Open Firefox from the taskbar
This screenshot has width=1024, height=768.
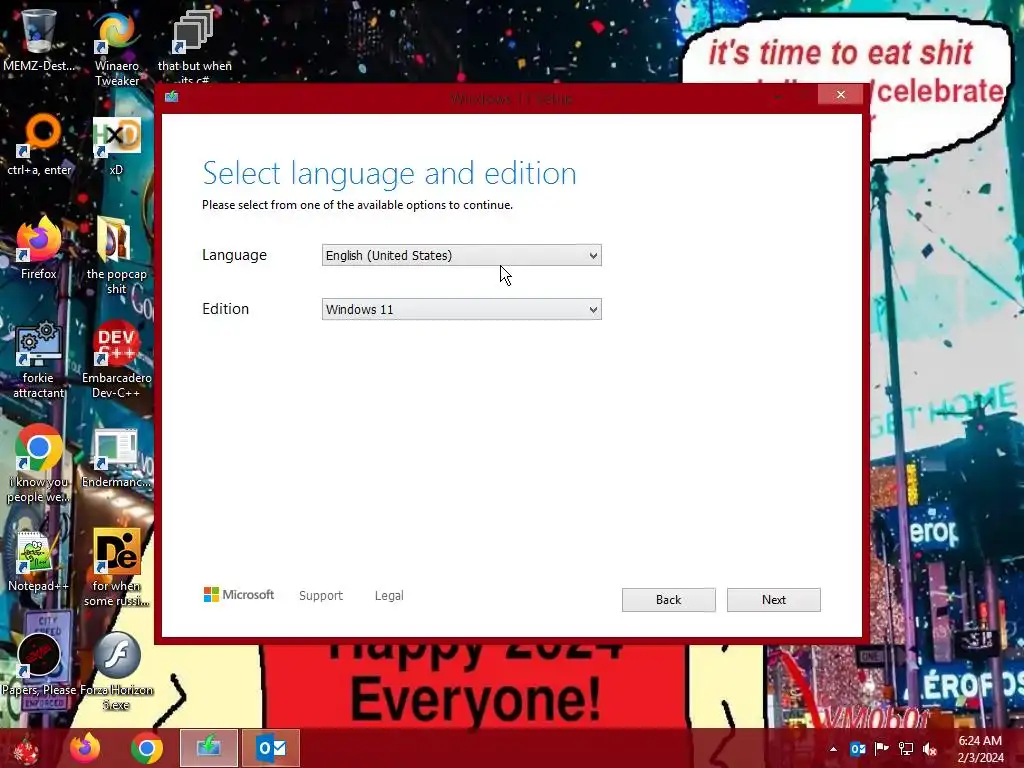point(86,748)
